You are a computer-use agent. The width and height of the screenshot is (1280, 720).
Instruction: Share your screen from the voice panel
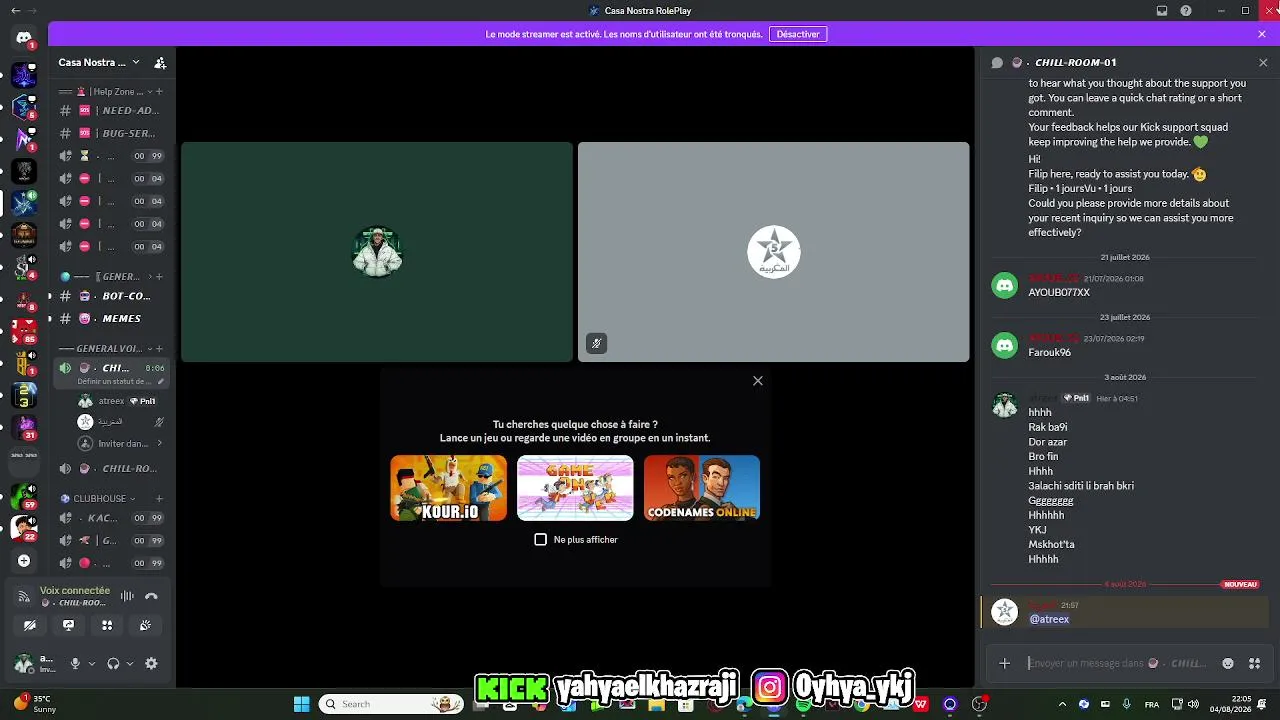tap(68, 625)
